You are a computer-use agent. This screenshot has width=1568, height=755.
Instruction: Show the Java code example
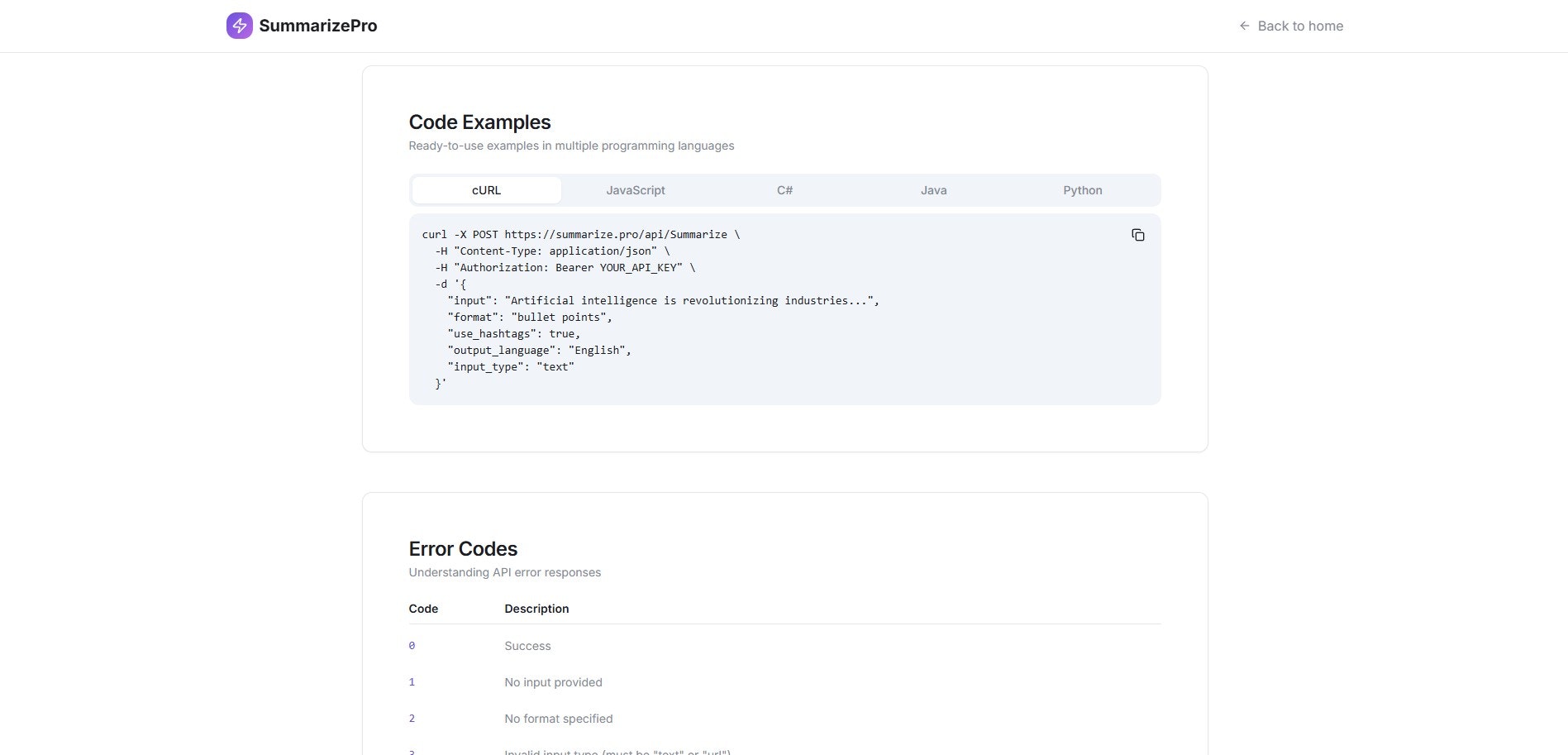(933, 190)
